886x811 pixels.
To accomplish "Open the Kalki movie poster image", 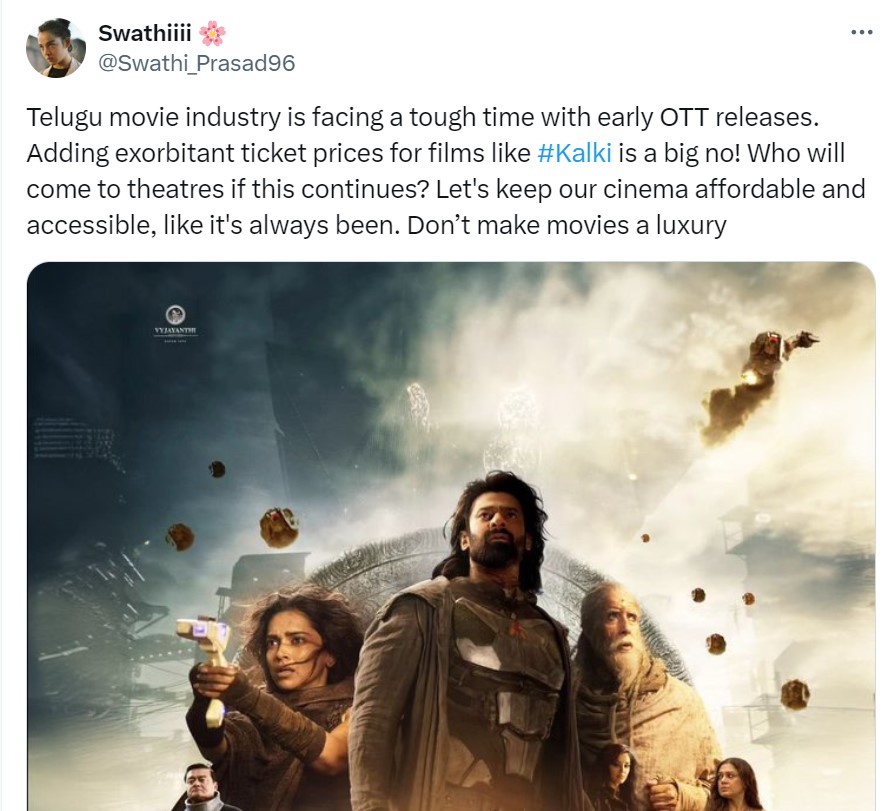I will tap(451, 536).
